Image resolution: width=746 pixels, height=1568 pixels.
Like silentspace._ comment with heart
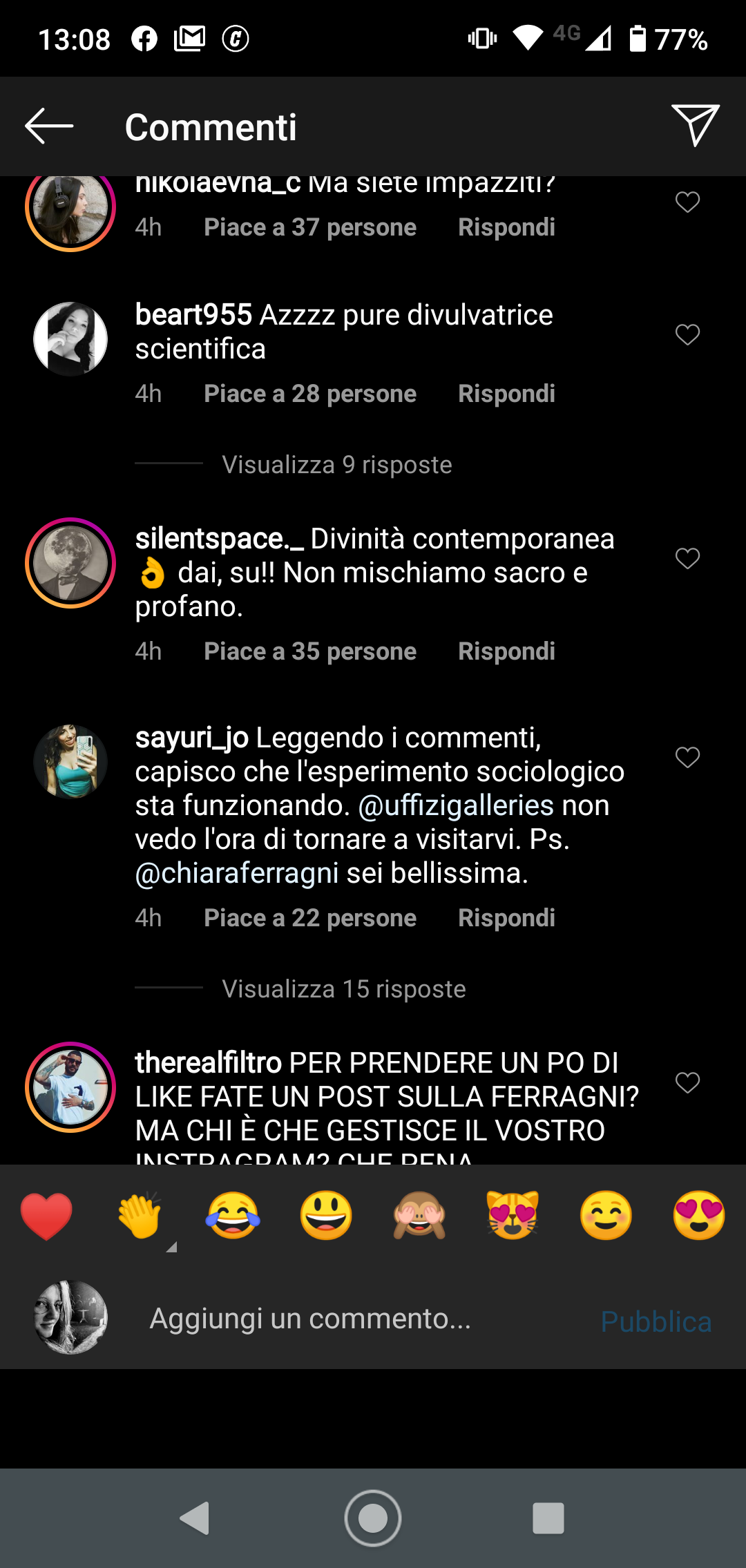687,558
